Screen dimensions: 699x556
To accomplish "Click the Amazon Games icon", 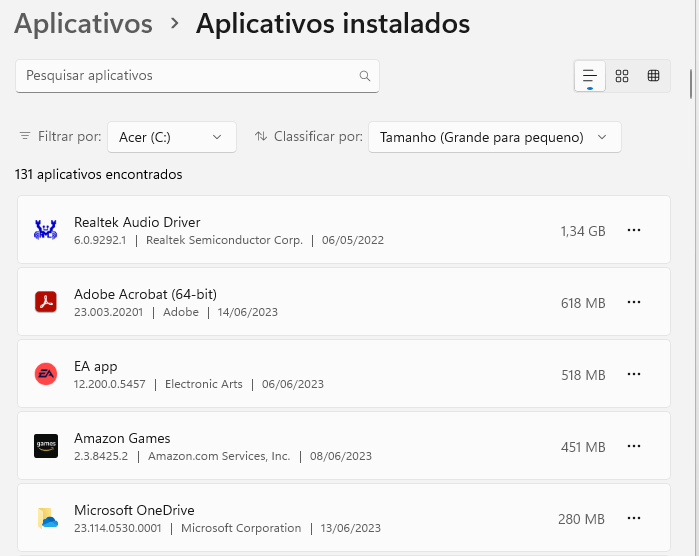I will coord(46,446).
